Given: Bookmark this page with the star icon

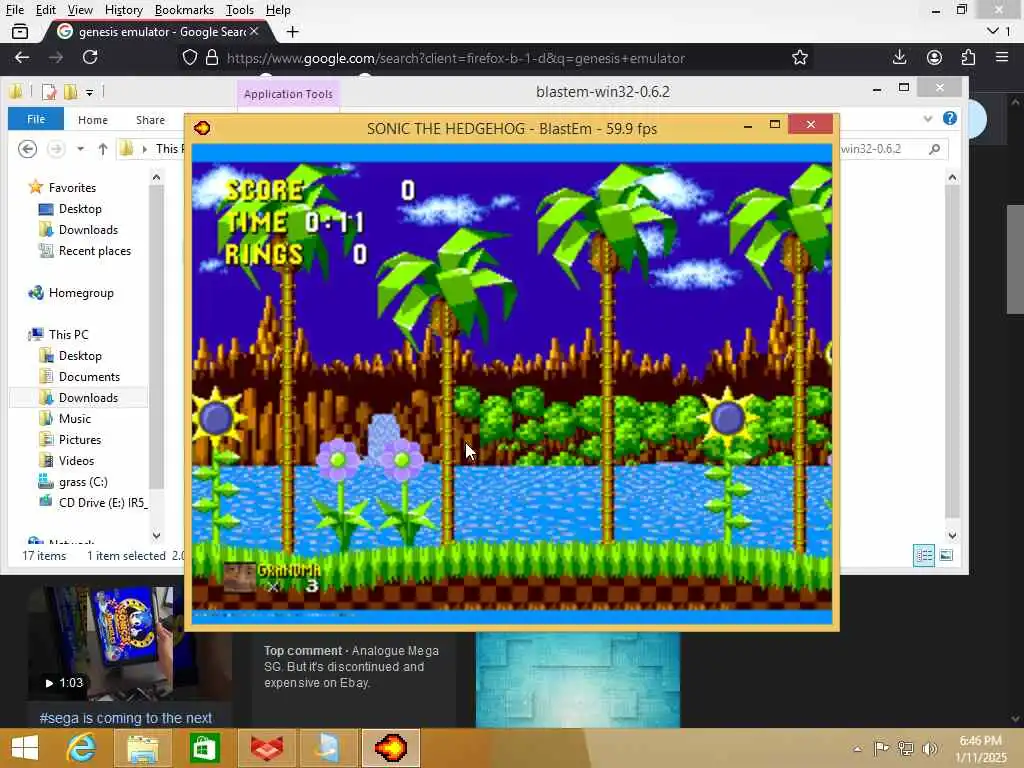Looking at the screenshot, I should point(799,58).
